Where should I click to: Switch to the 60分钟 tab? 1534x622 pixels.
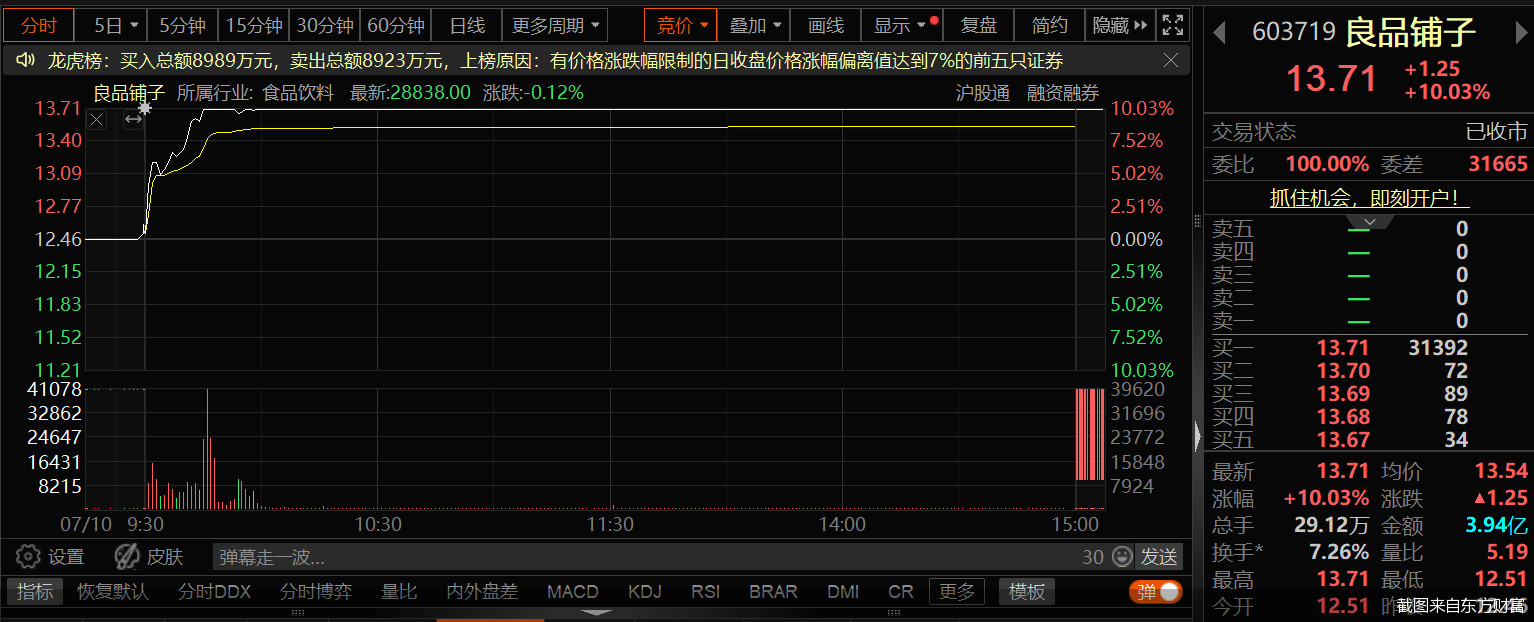point(396,25)
